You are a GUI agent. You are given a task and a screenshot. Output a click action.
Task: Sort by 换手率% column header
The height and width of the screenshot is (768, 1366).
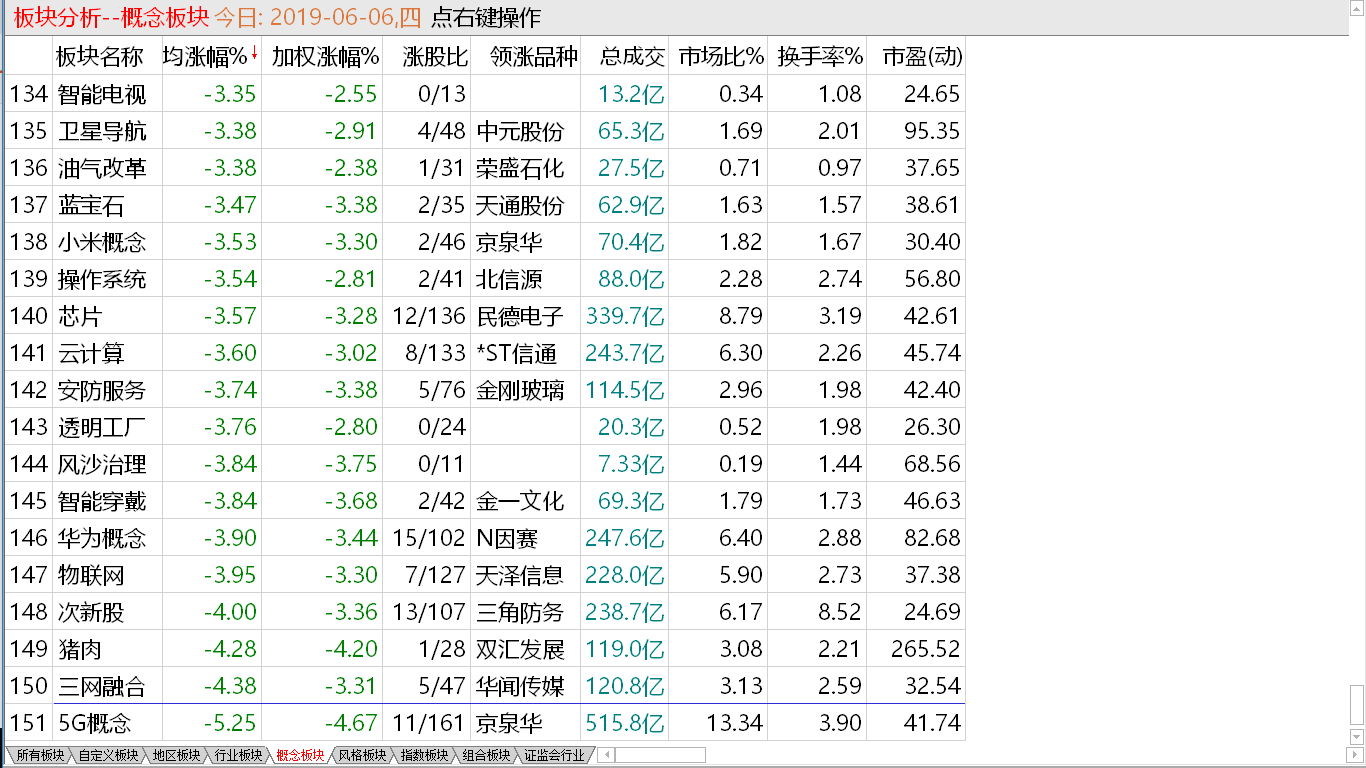coord(820,56)
